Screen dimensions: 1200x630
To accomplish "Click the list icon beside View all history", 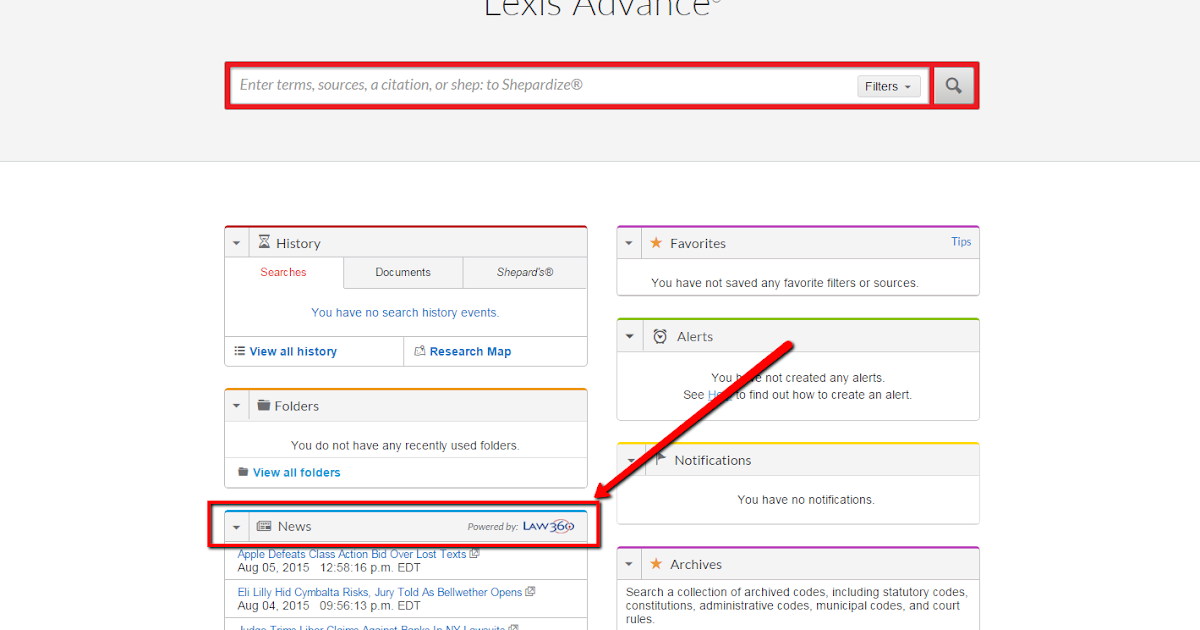I will tap(240, 351).
